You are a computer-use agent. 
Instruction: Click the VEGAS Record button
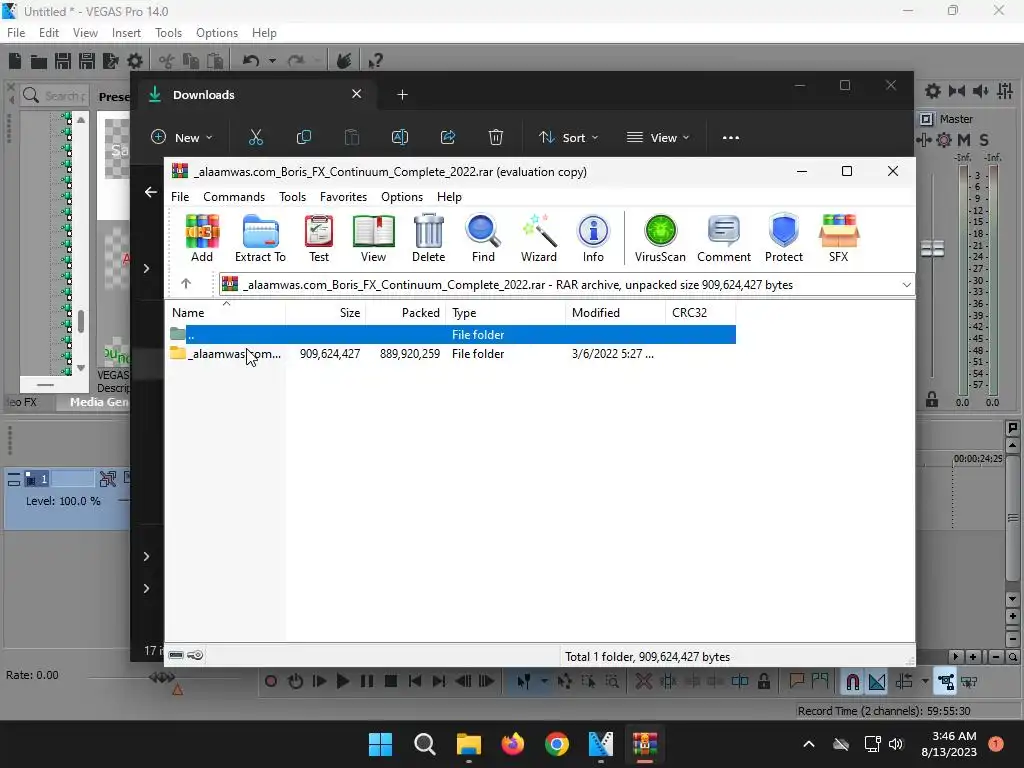tap(270, 682)
